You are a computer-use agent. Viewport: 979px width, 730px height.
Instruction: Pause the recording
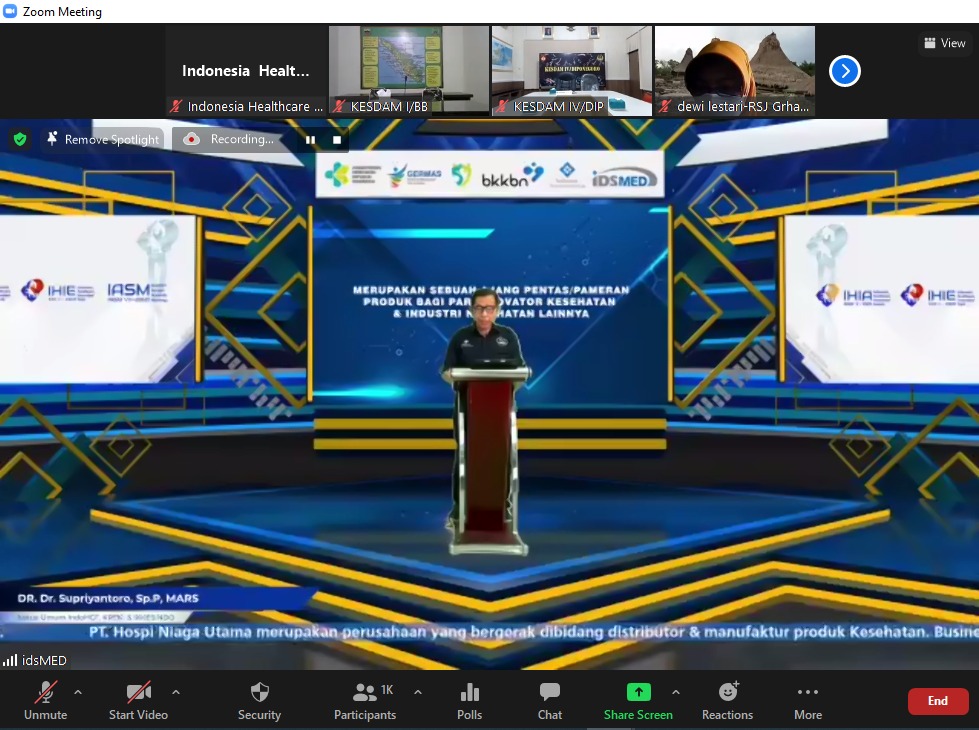[311, 140]
